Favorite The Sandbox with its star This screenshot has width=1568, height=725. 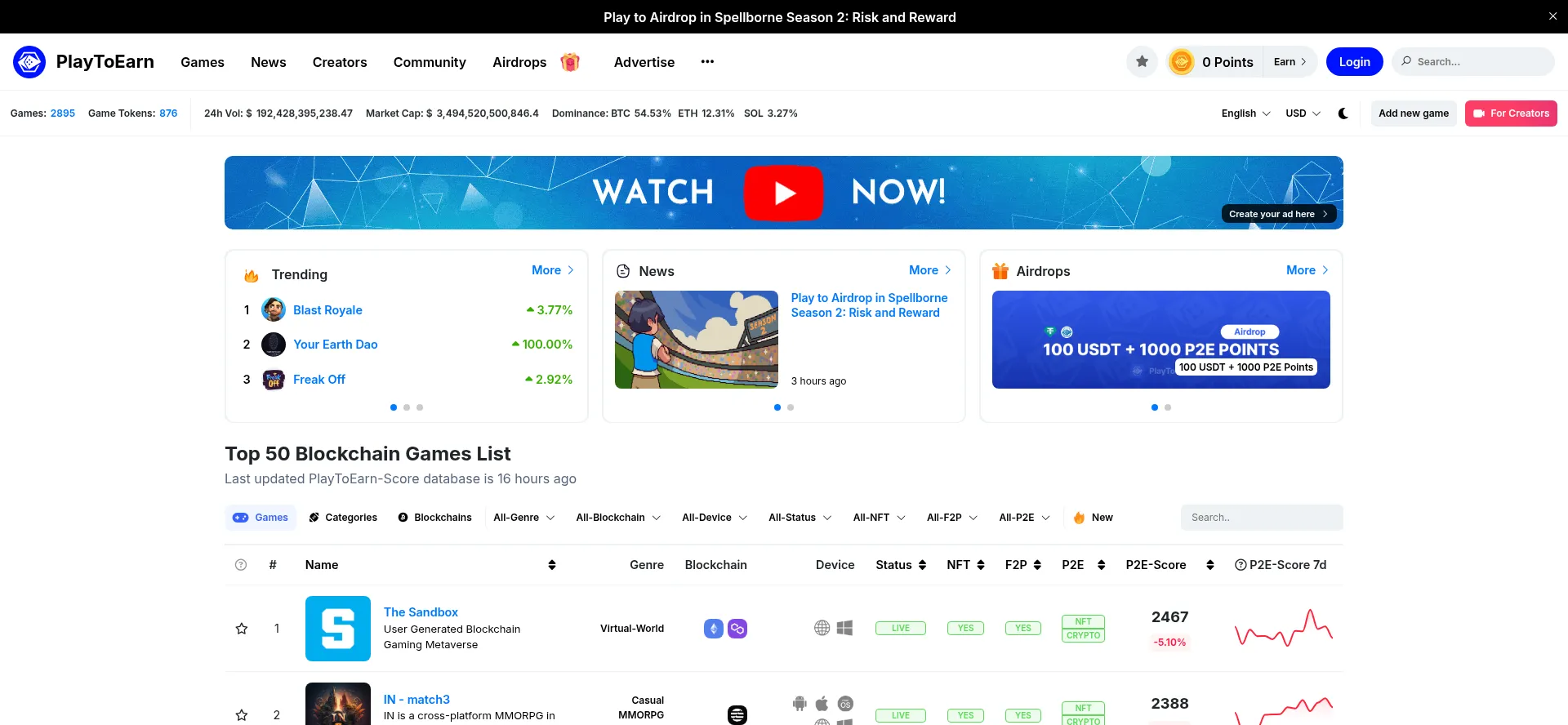[x=242, y=629]
